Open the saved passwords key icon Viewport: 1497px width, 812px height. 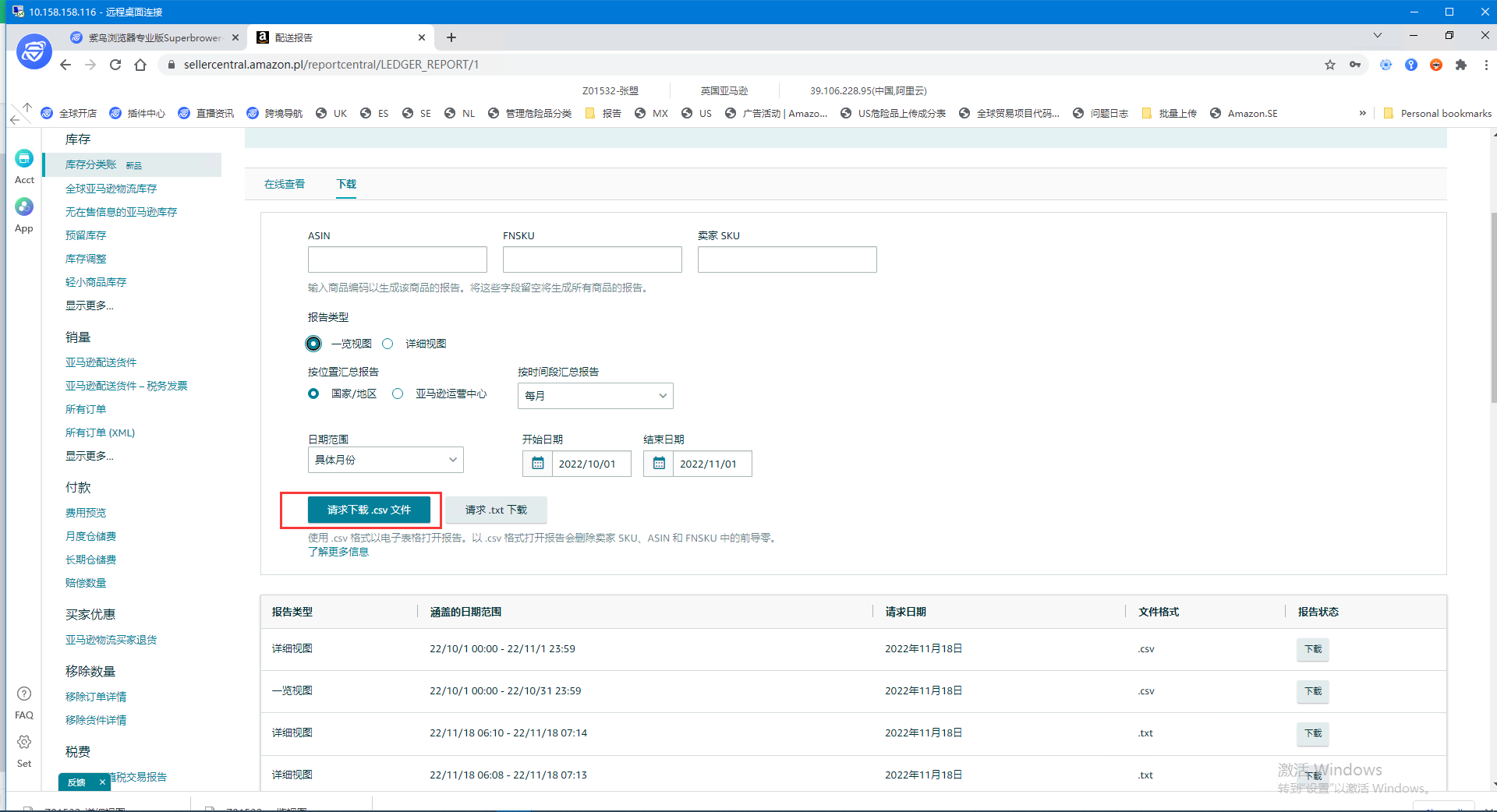tap(1355, 65)
